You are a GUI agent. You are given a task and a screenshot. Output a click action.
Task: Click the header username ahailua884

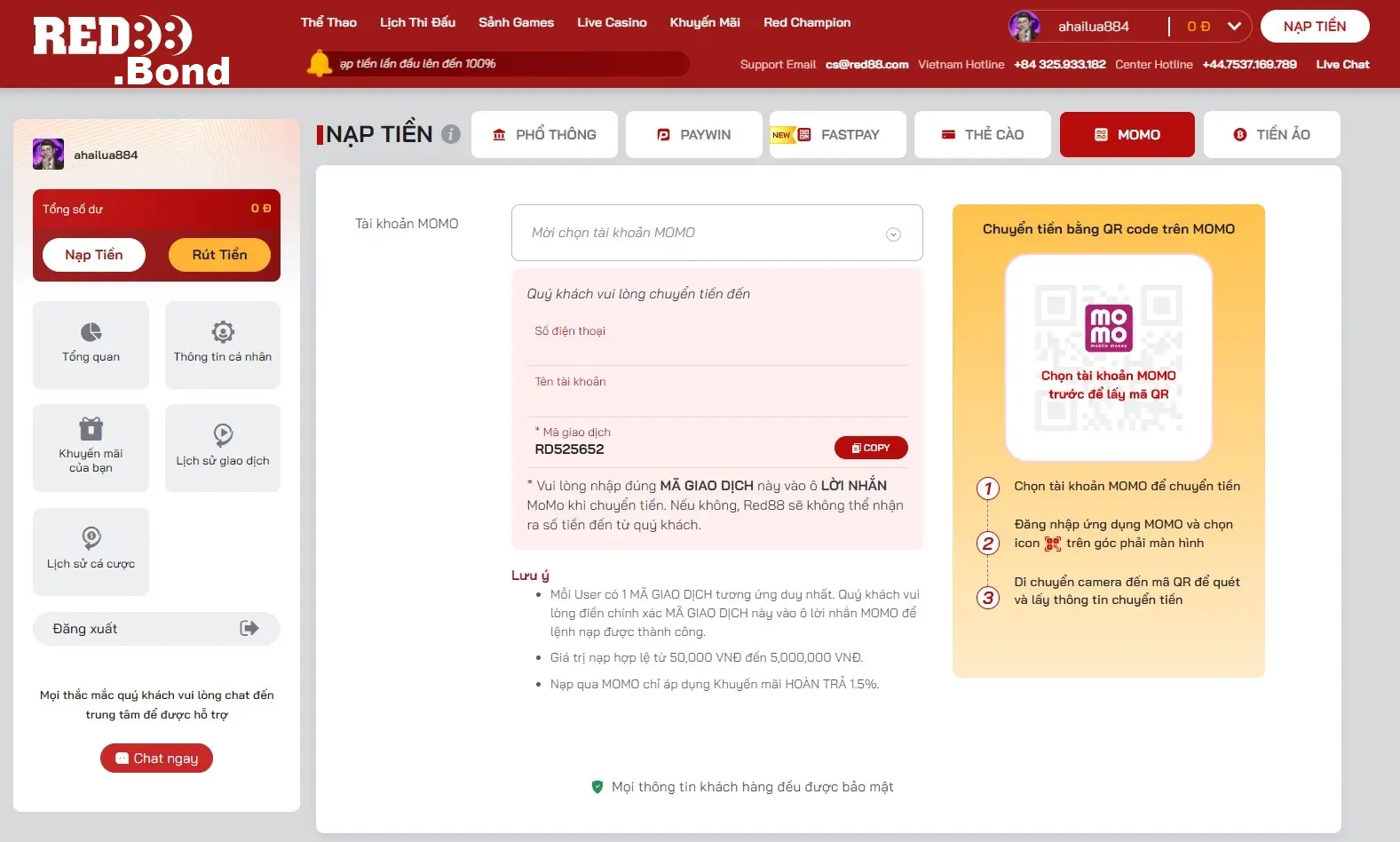[1094, 27]
